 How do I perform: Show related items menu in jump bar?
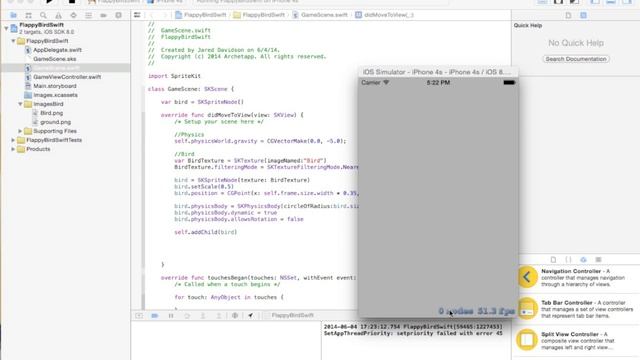point(137,15)
